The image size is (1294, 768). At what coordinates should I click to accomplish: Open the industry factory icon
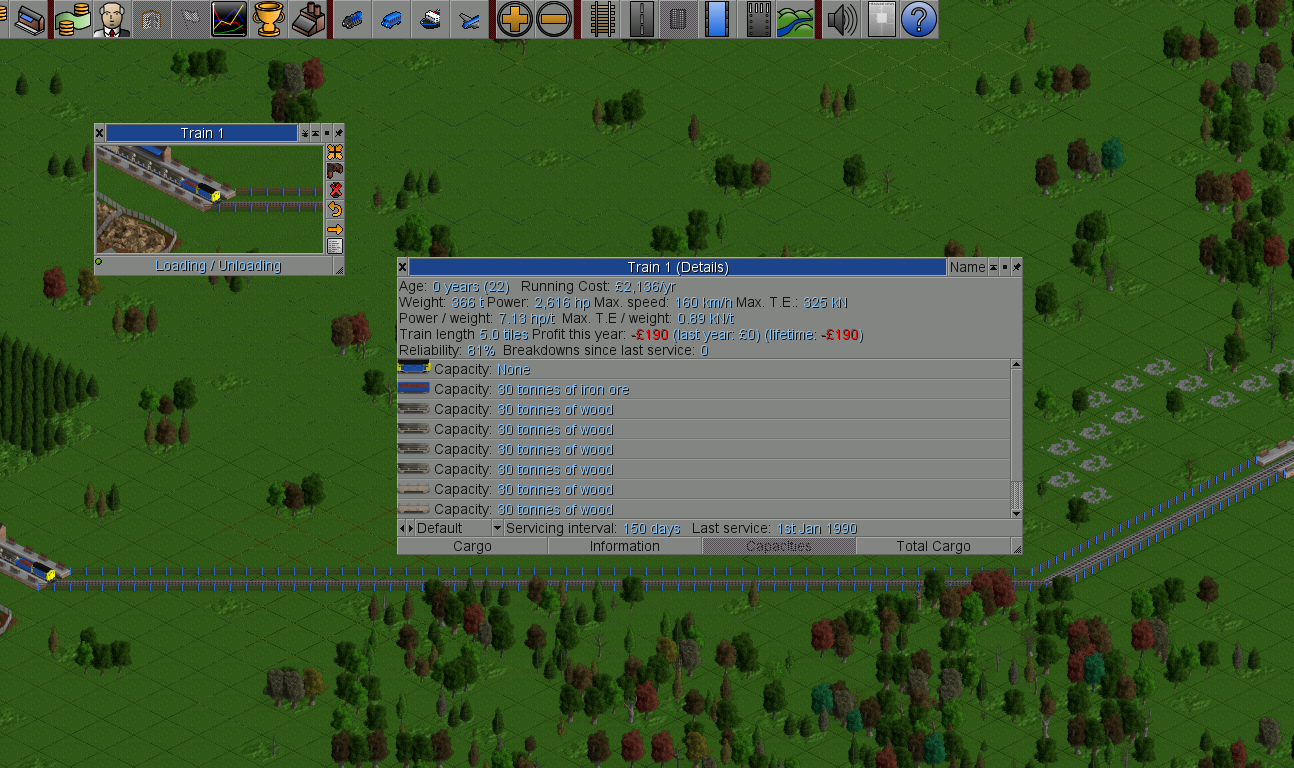pyautogui.click(x=307, y=19)
